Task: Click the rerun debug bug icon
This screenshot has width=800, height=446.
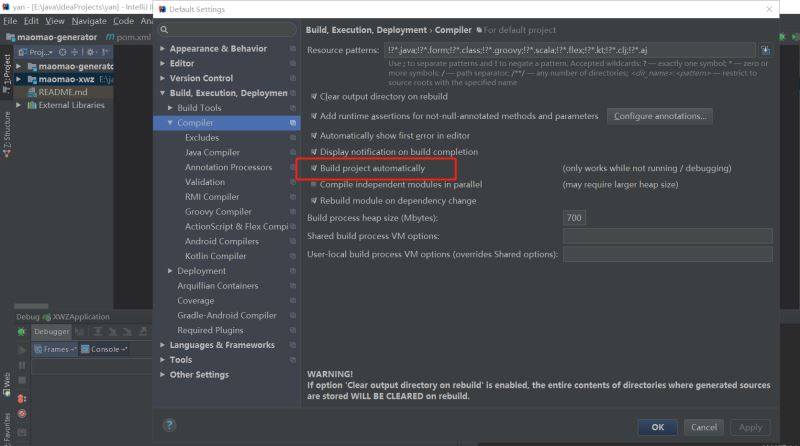Action: (x=21, y=331)
